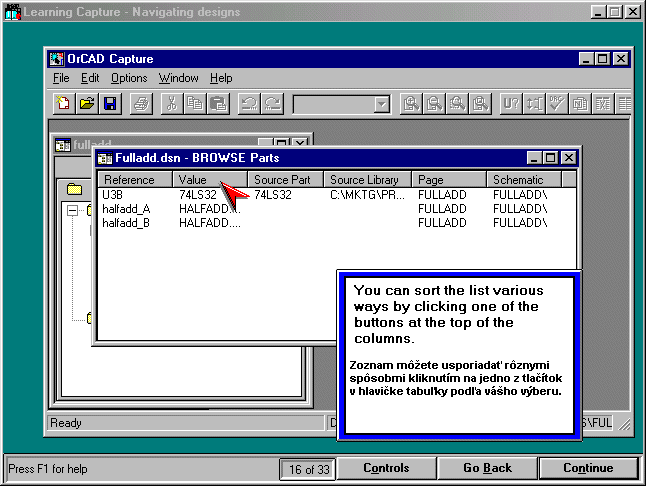The image size is (646, 486).
Task: Open the Window menu
Action: coord(178,78)
